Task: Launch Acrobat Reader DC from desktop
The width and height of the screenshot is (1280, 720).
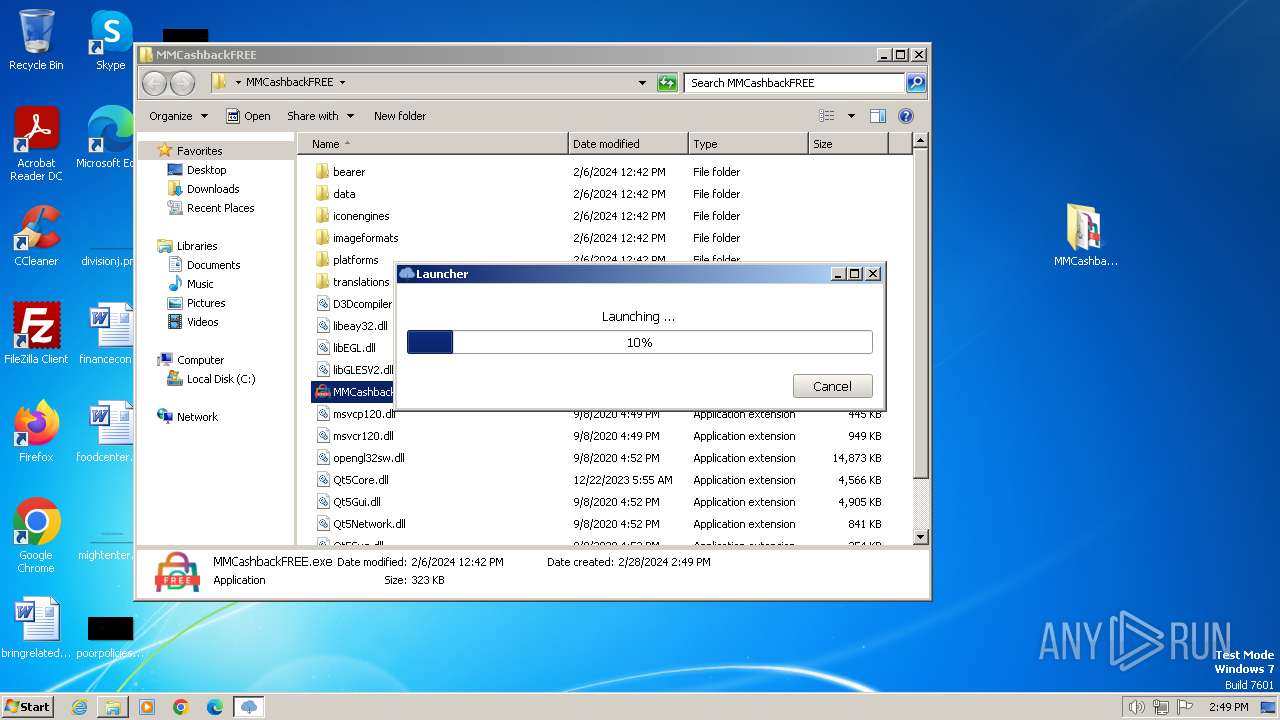Action: (x=36, y=145)
